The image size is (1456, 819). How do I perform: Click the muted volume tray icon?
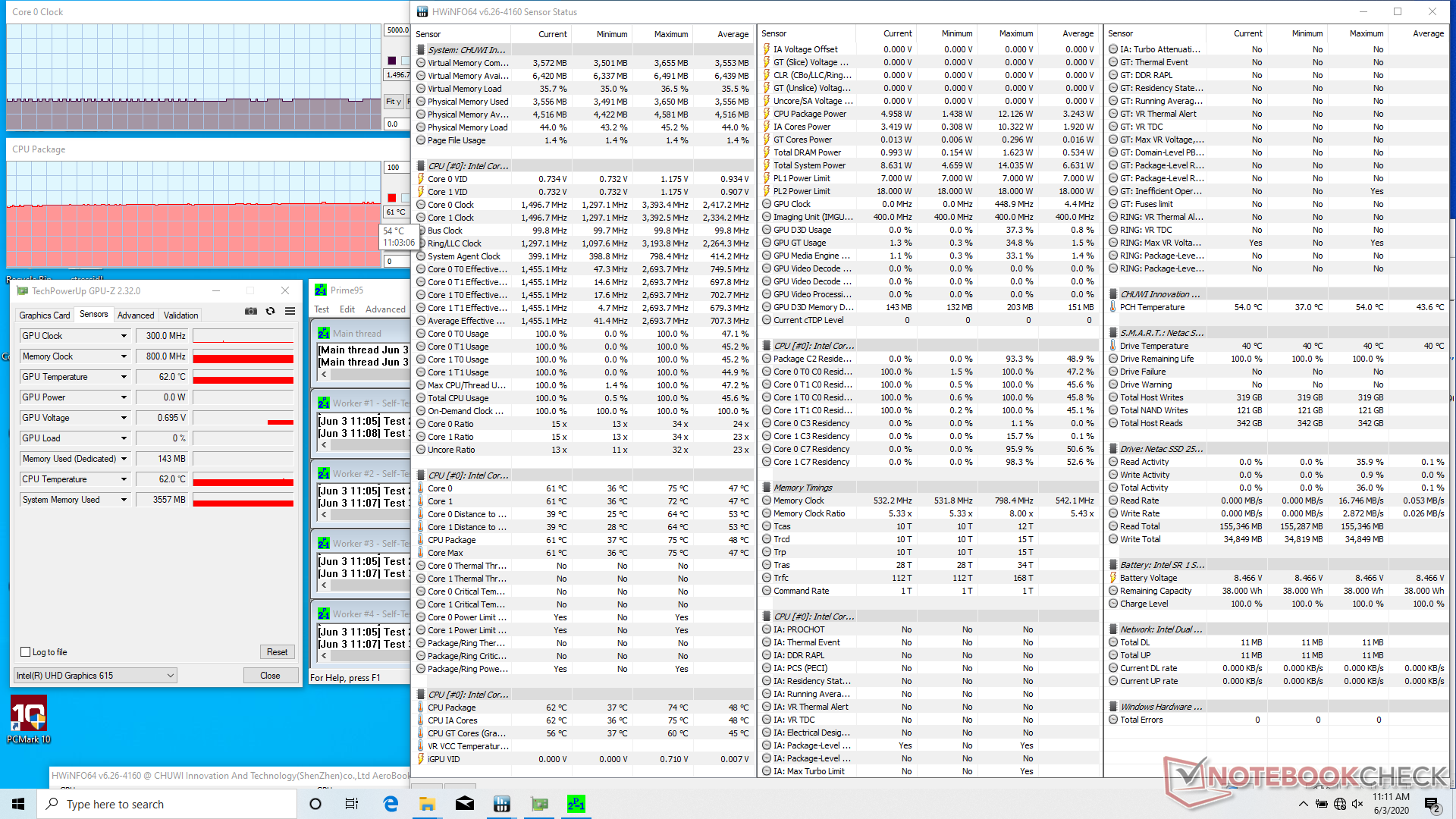pyautogui.click(x=1357, y=804)
